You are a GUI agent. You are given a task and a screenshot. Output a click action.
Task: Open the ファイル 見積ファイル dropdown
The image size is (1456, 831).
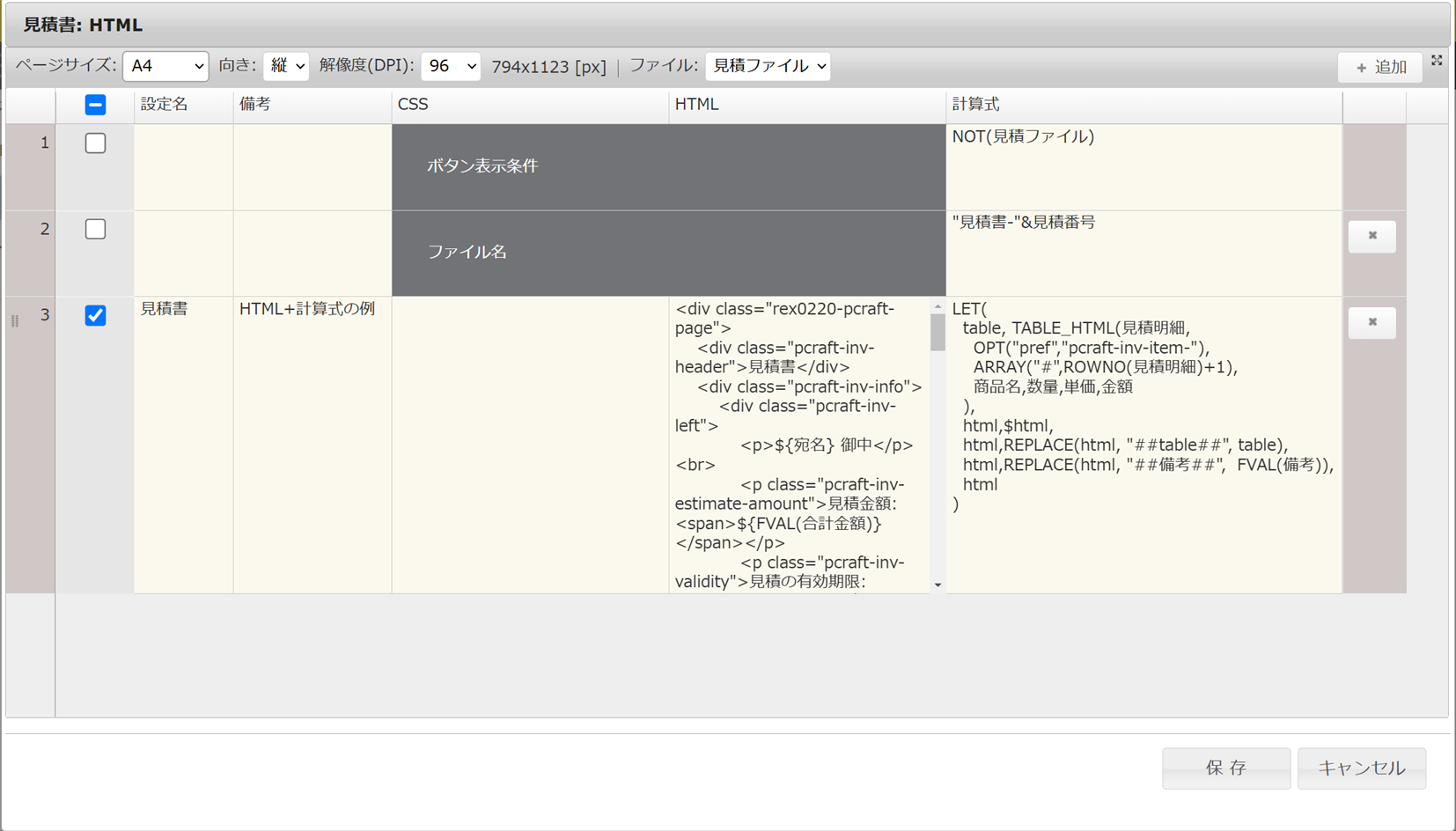coord(768,66)
